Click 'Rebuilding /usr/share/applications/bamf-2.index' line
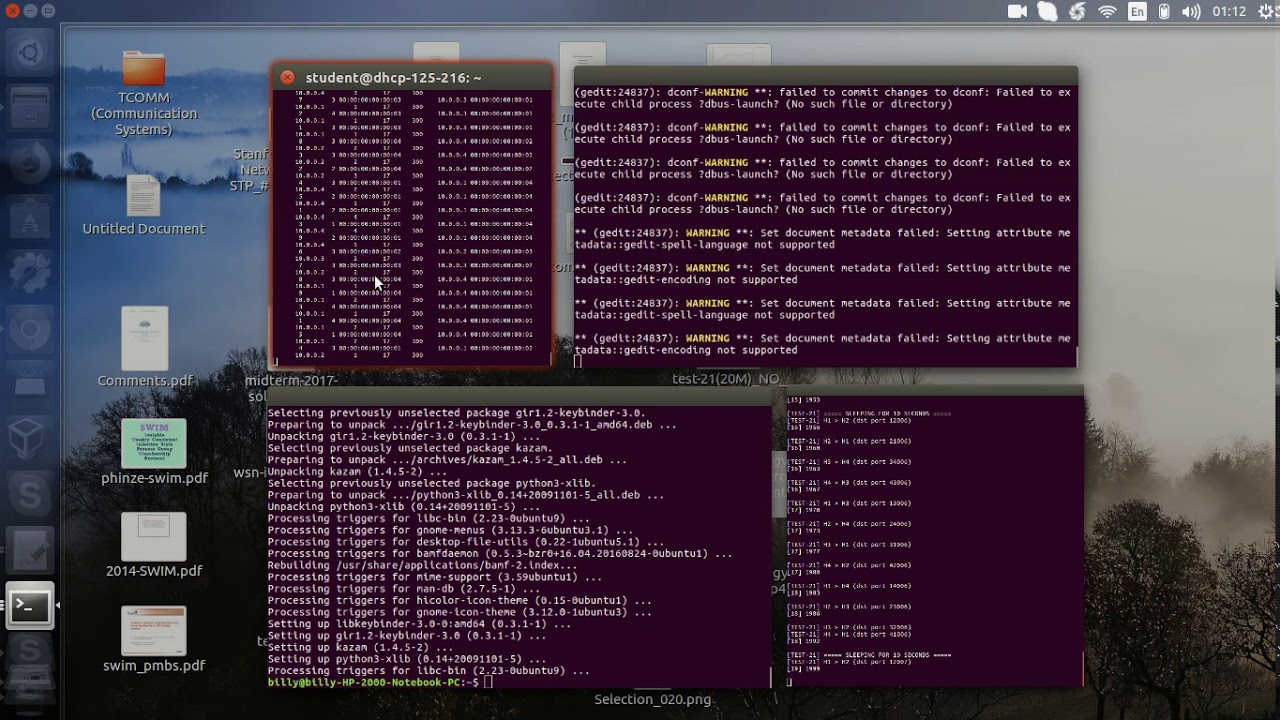Viewport: 1280px width, 720px height. 421,566
